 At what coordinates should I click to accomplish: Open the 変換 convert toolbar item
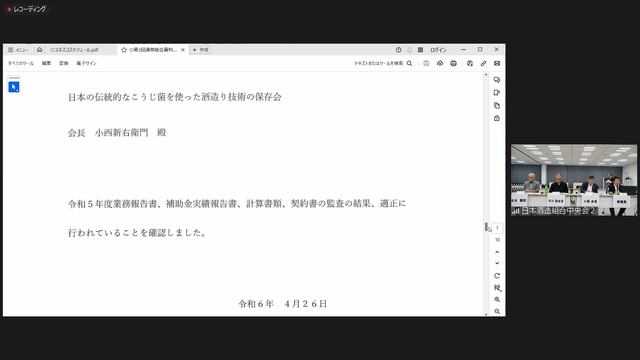[x=64, y=63]
